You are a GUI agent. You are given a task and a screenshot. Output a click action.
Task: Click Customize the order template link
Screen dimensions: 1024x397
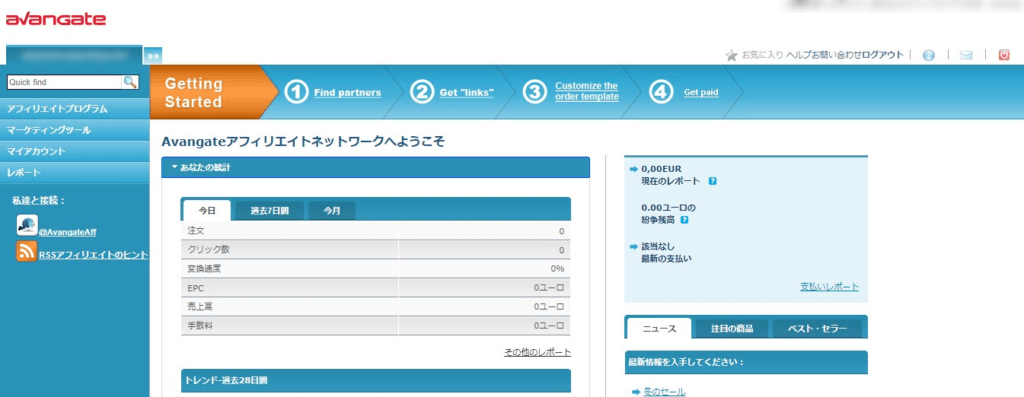click(x=587, y=91)
